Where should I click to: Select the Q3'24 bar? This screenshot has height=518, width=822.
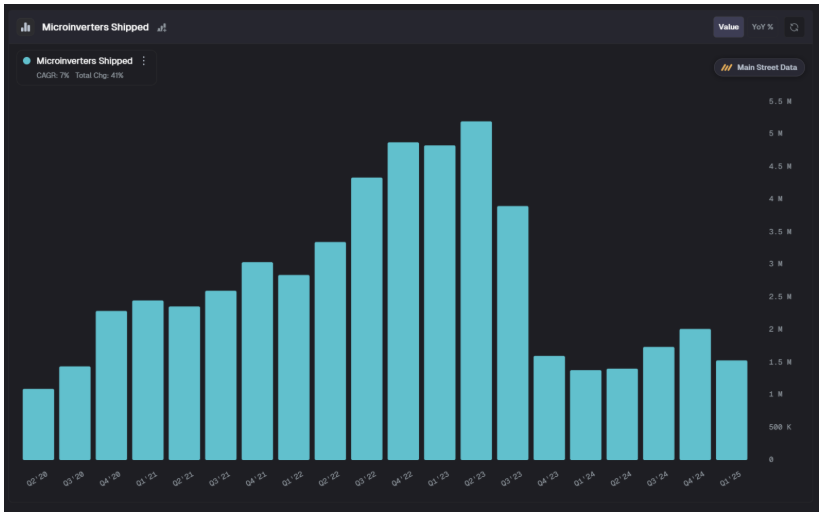659,404
